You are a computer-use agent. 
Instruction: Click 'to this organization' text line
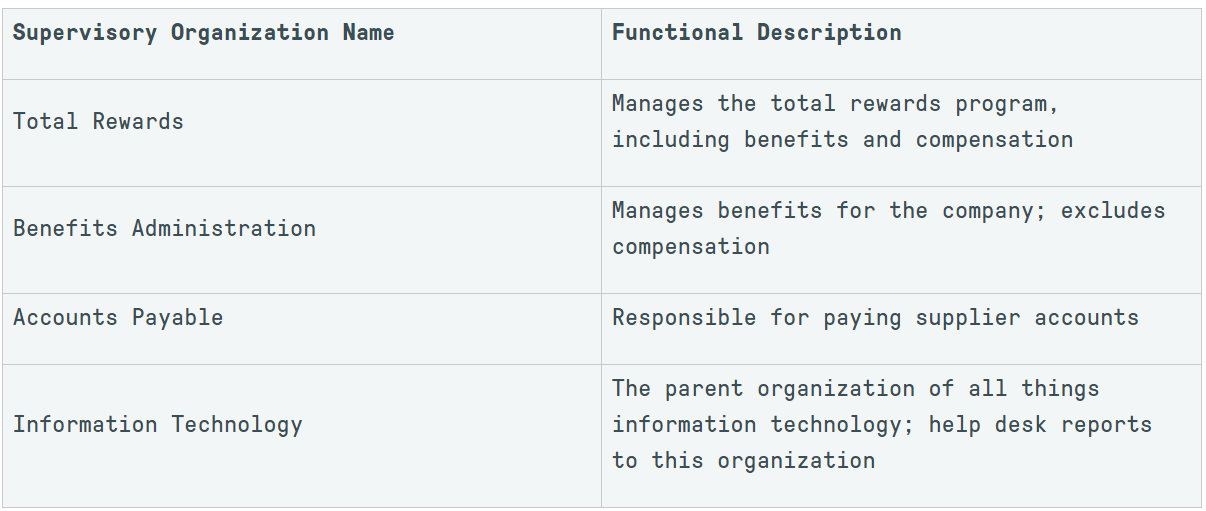pos(743,461)
